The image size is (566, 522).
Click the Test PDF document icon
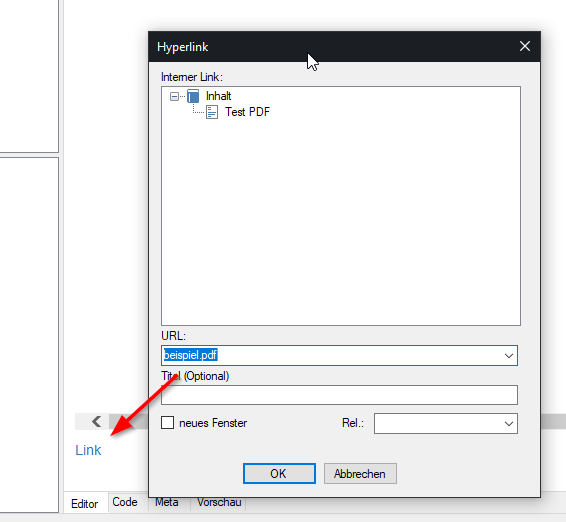click(212, 112)
